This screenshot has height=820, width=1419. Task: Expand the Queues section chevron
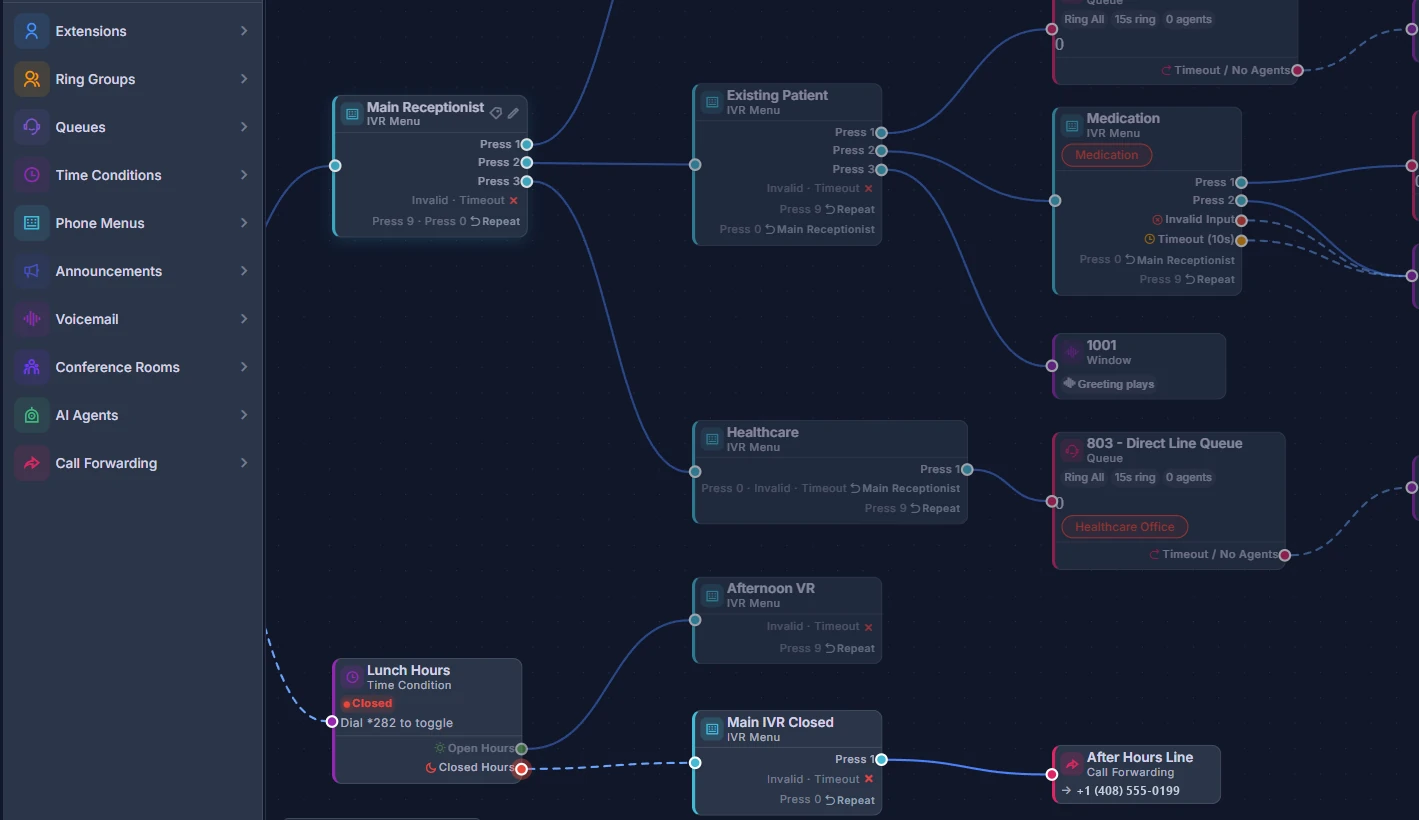click(x=244, y=127)
